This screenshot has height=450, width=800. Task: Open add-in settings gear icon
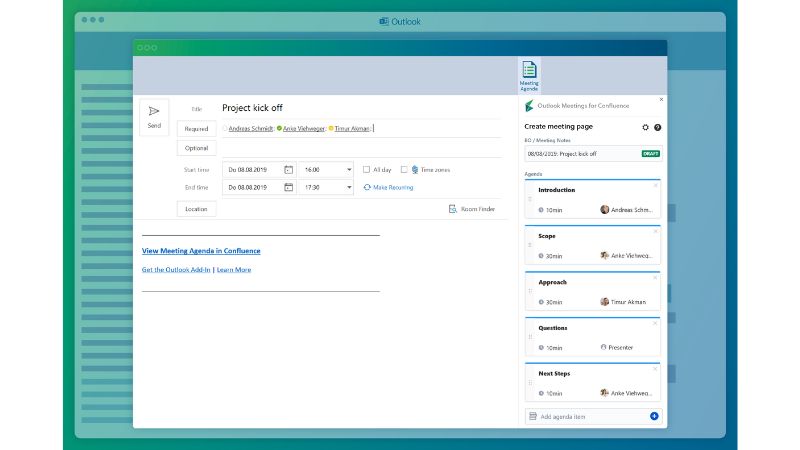tap(645, 127)
